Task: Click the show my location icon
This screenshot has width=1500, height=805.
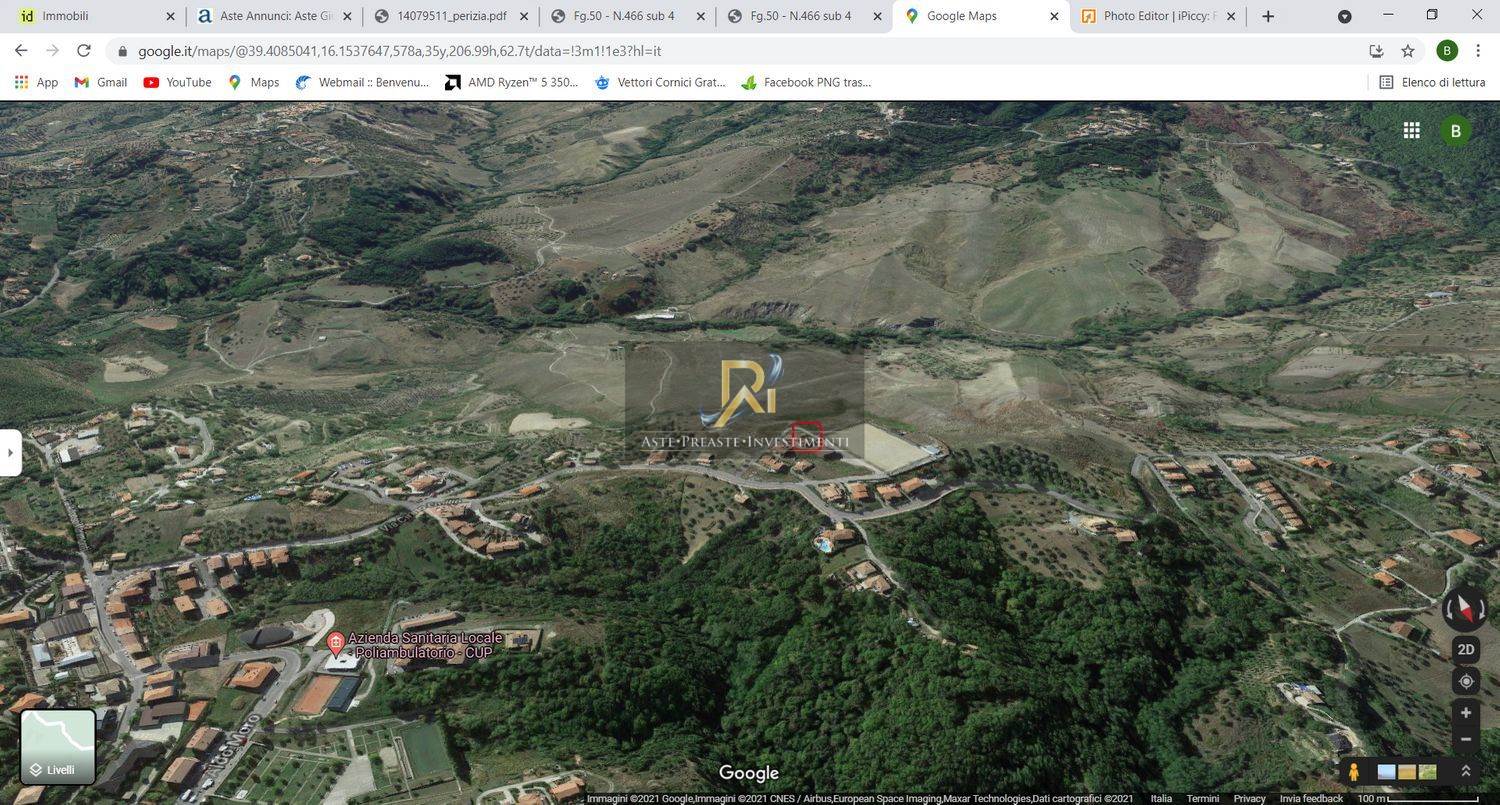Action: [1465, 682]
